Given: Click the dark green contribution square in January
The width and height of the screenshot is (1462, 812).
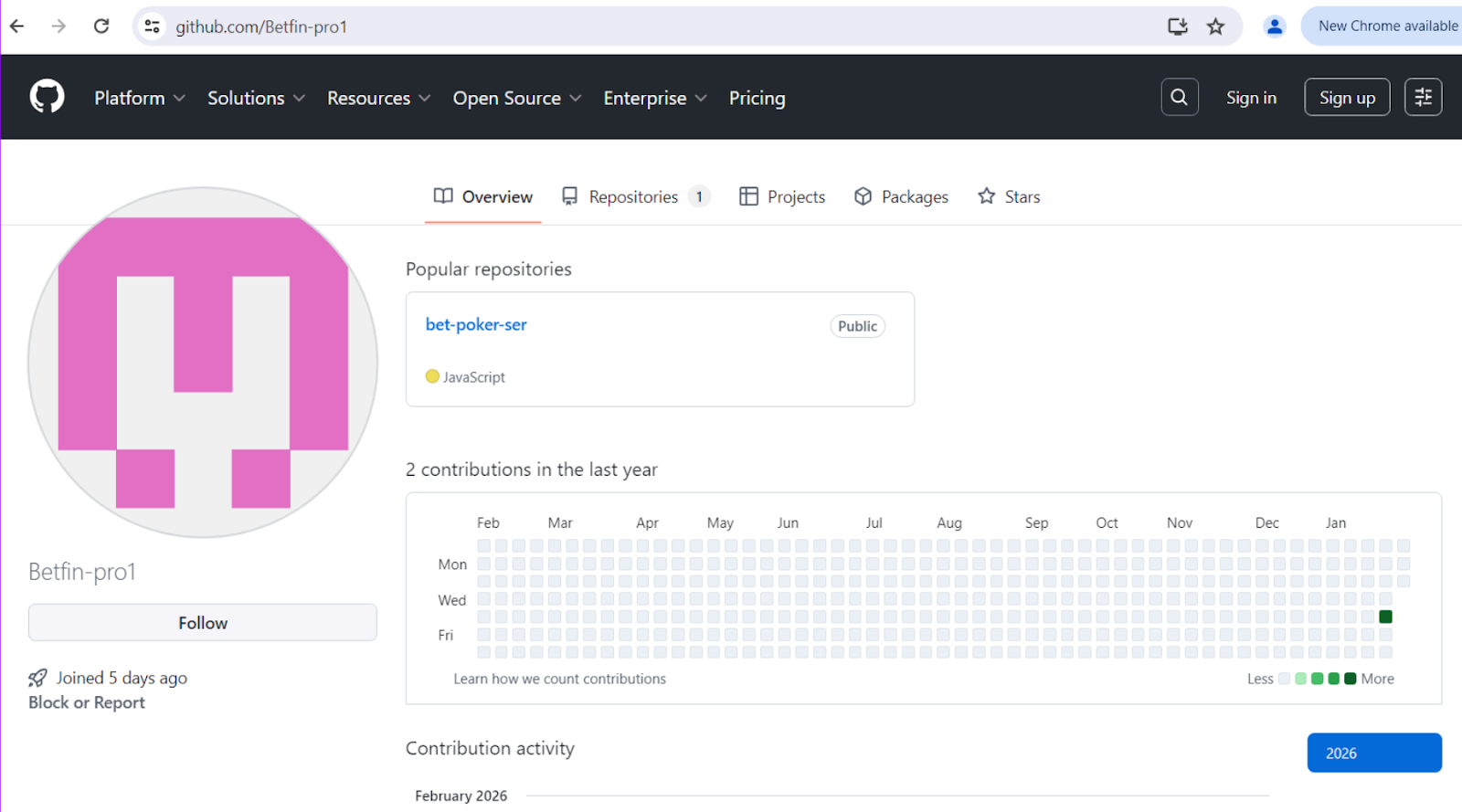Looking at the screenshot, I should (1385, 617).
